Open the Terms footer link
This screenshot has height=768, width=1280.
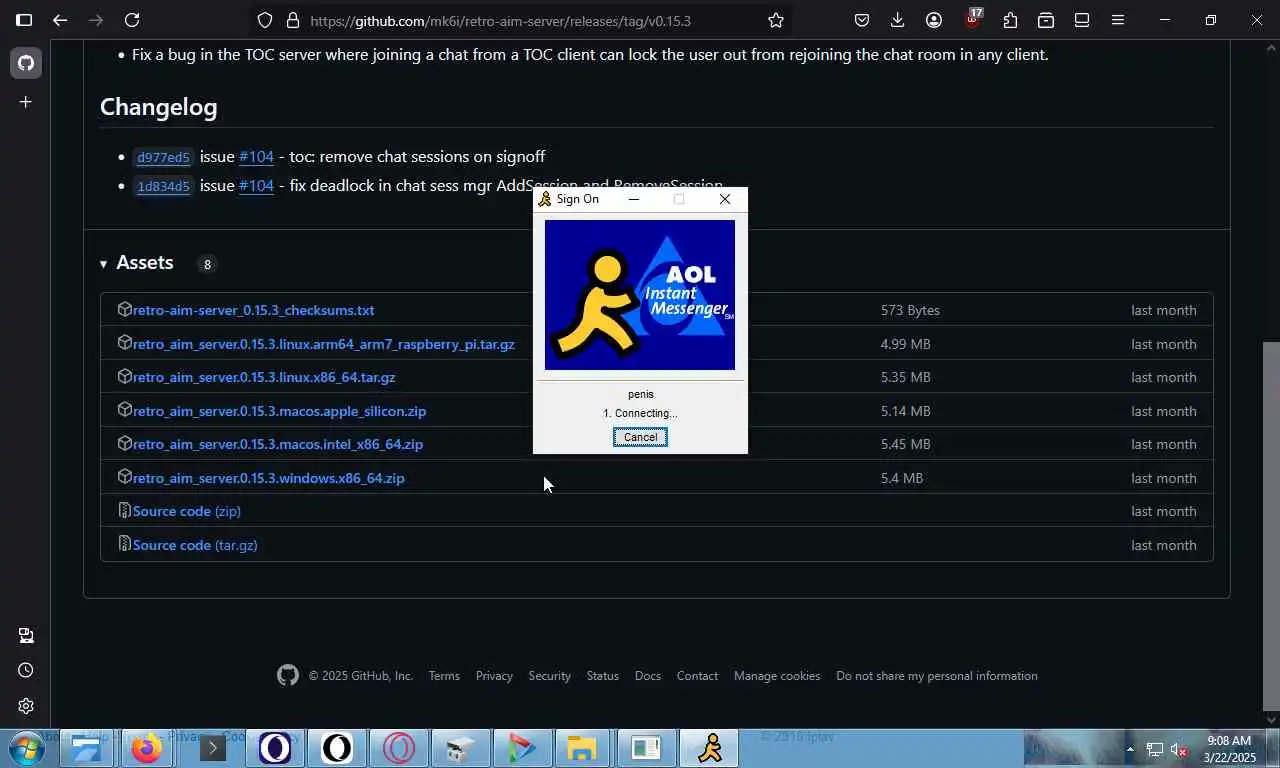pyautogui.click(x=444, y=676)
